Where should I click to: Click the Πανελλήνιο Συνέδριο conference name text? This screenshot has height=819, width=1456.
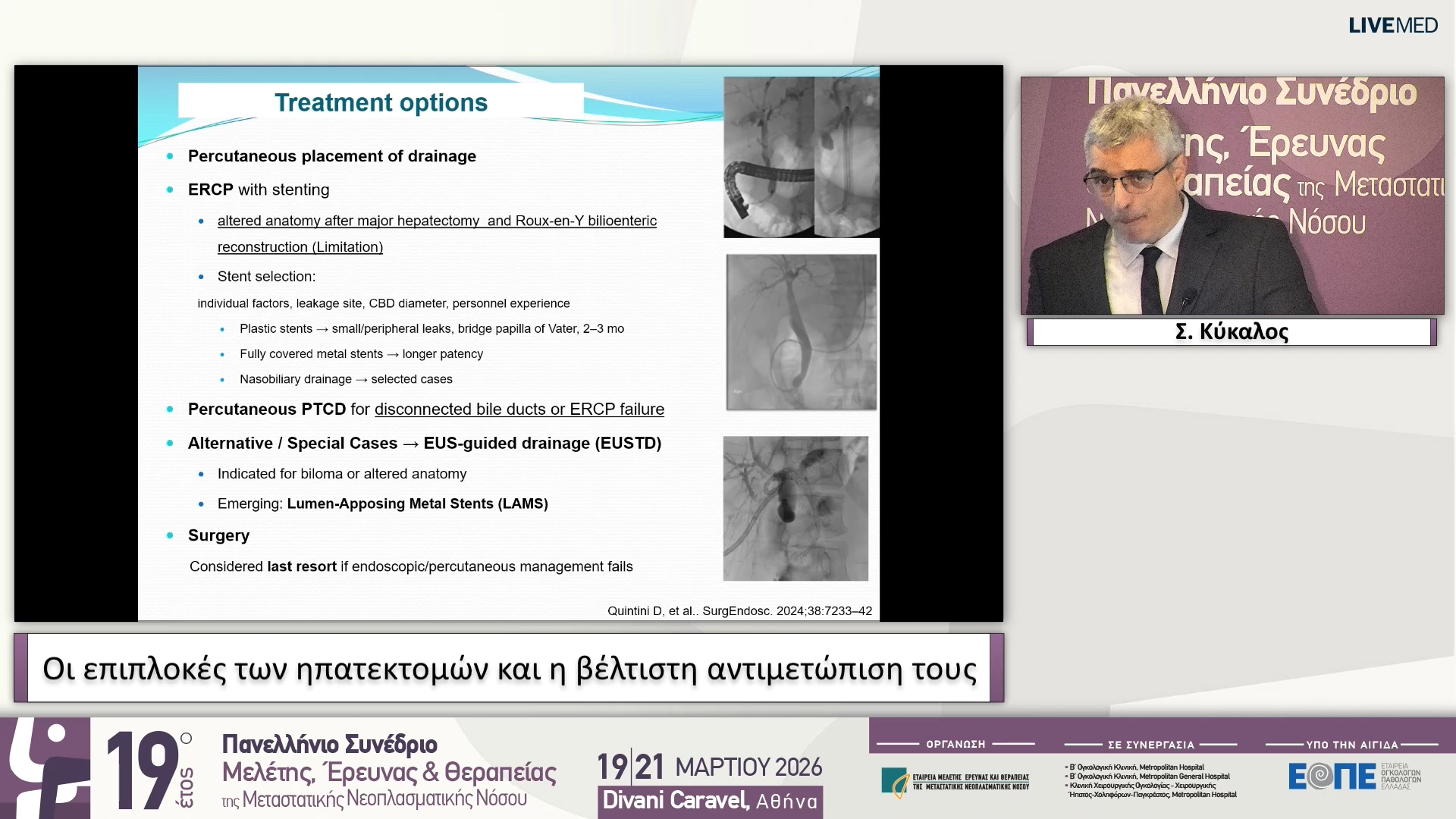pos(329,744)
